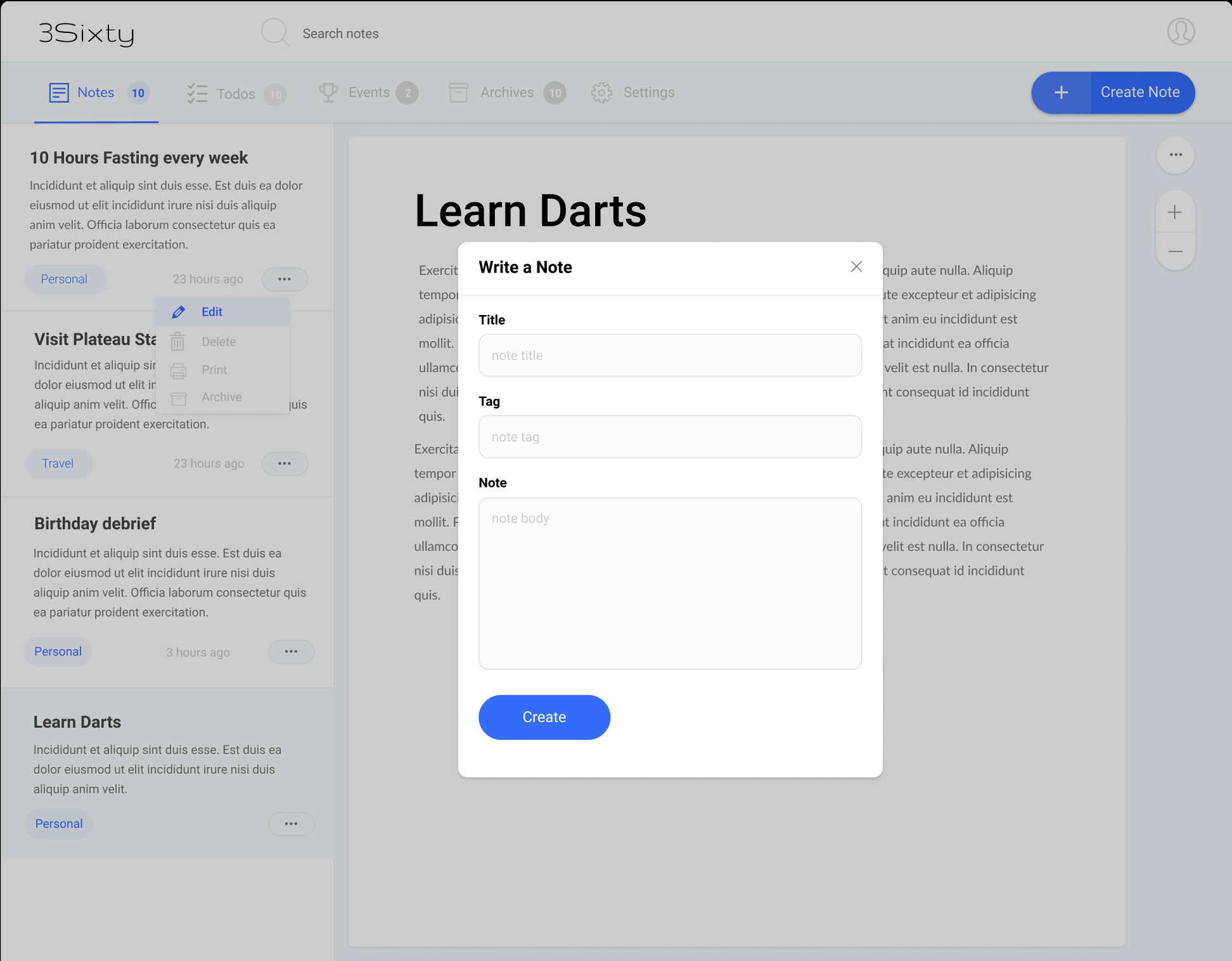Switch to the Todos tab
Image resolution: width=1232 pixels, height=961 pixels.
point(236,94)
